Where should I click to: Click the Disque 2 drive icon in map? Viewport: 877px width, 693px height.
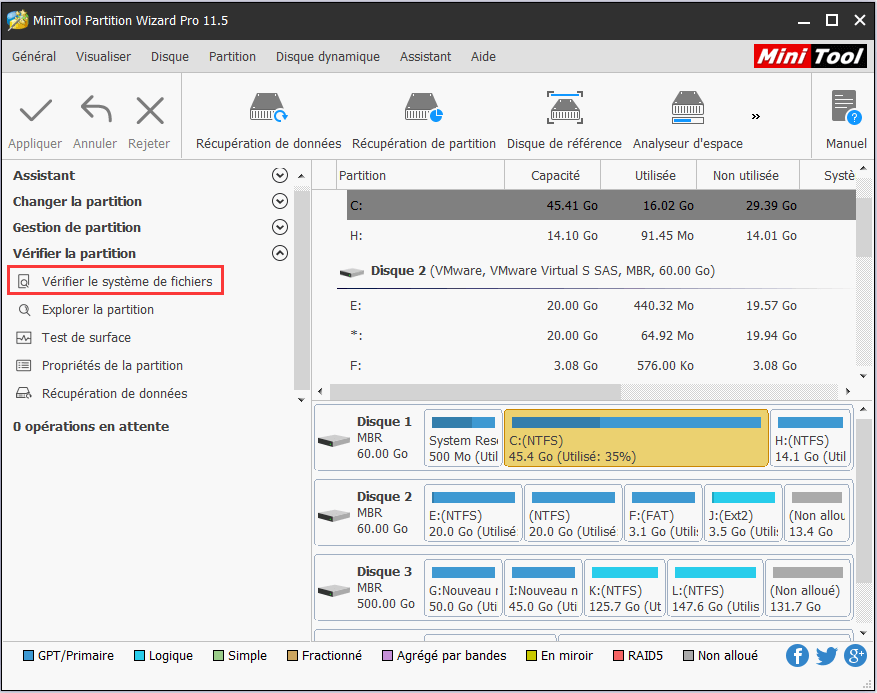334,516
